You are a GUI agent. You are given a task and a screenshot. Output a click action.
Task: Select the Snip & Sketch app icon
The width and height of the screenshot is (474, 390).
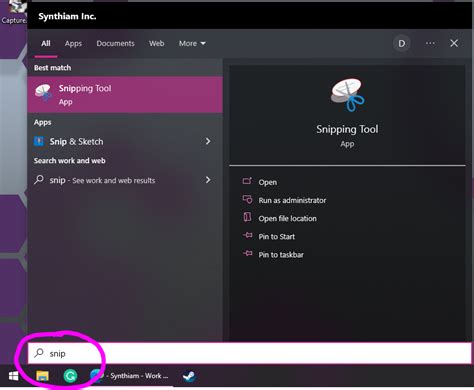[39, 141]
